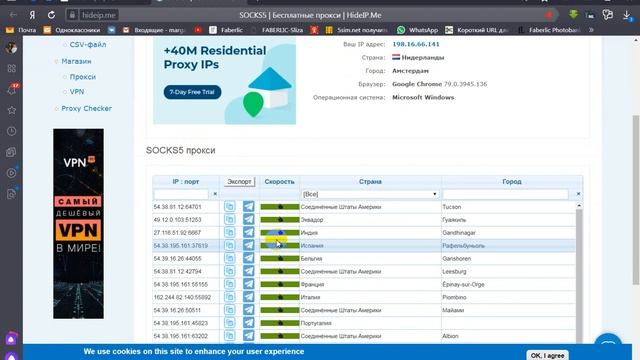Open the Почта bookmark
The height and width of the screenshot is (360, 640).
[21, 30]
